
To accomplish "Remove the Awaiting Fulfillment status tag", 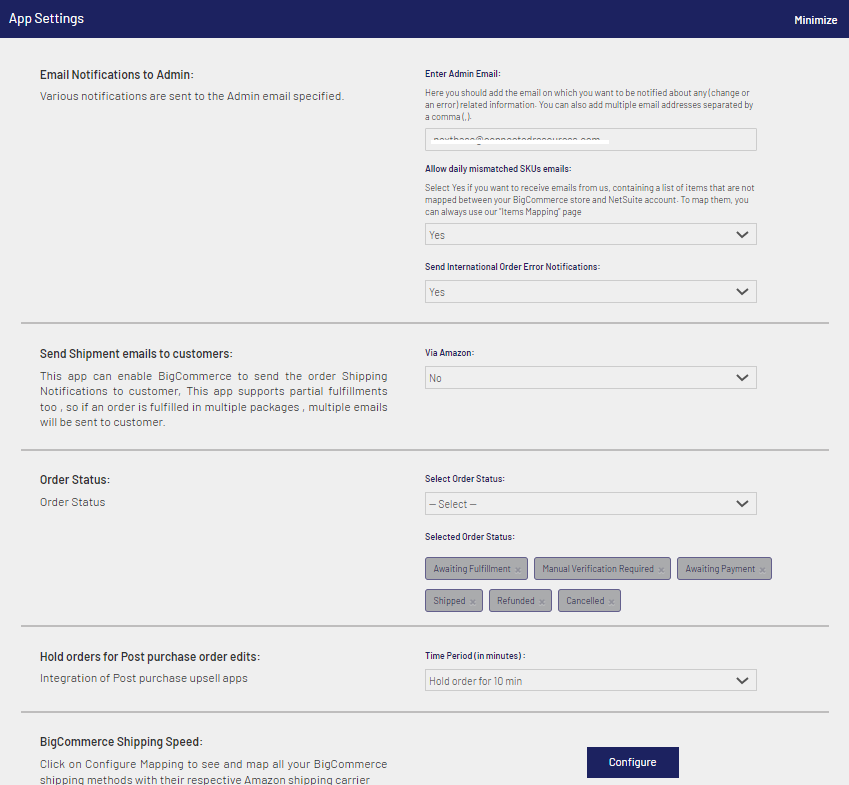I will 517,570.
